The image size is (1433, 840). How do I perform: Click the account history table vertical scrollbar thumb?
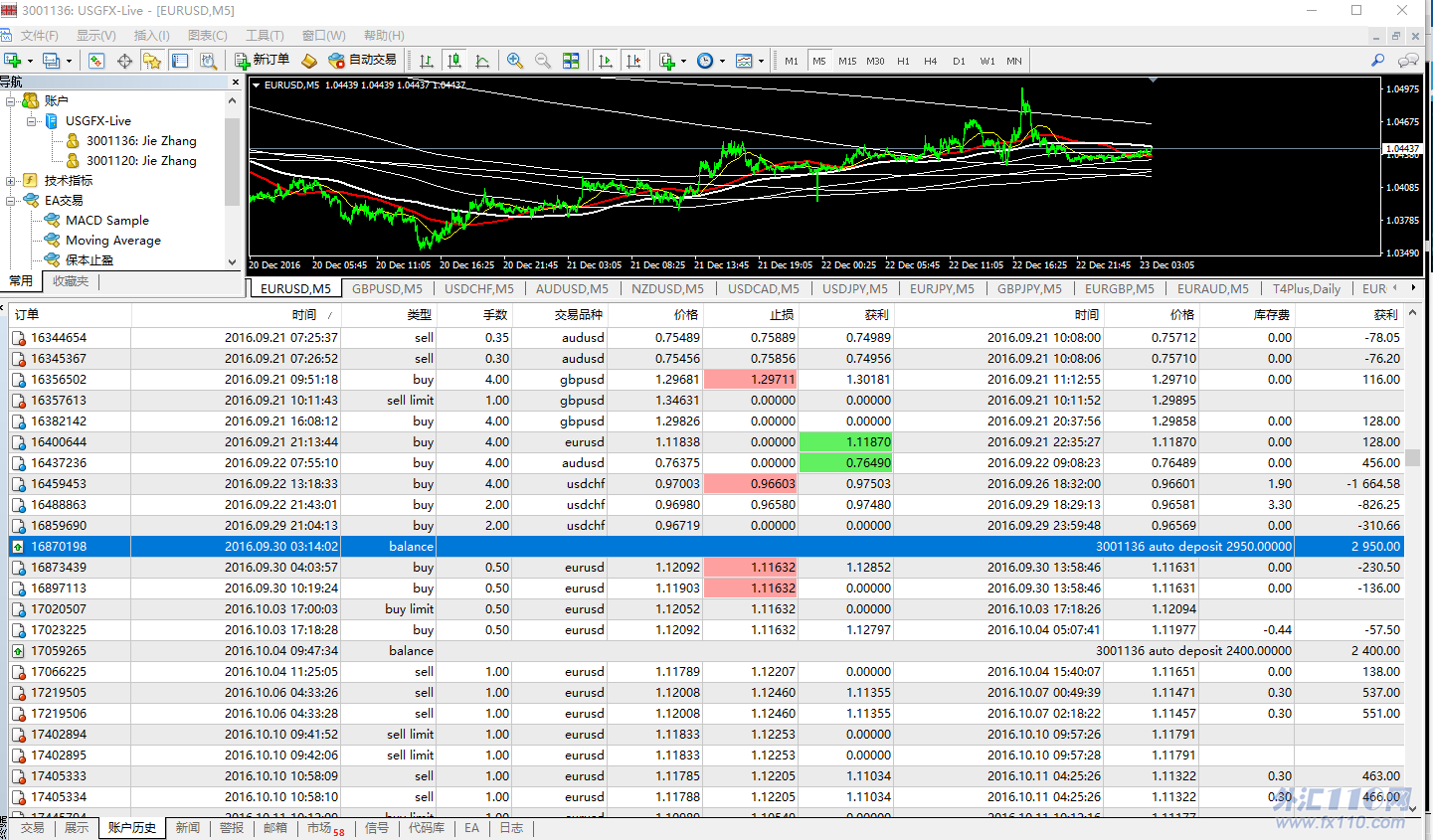(x=1412, y=458)
